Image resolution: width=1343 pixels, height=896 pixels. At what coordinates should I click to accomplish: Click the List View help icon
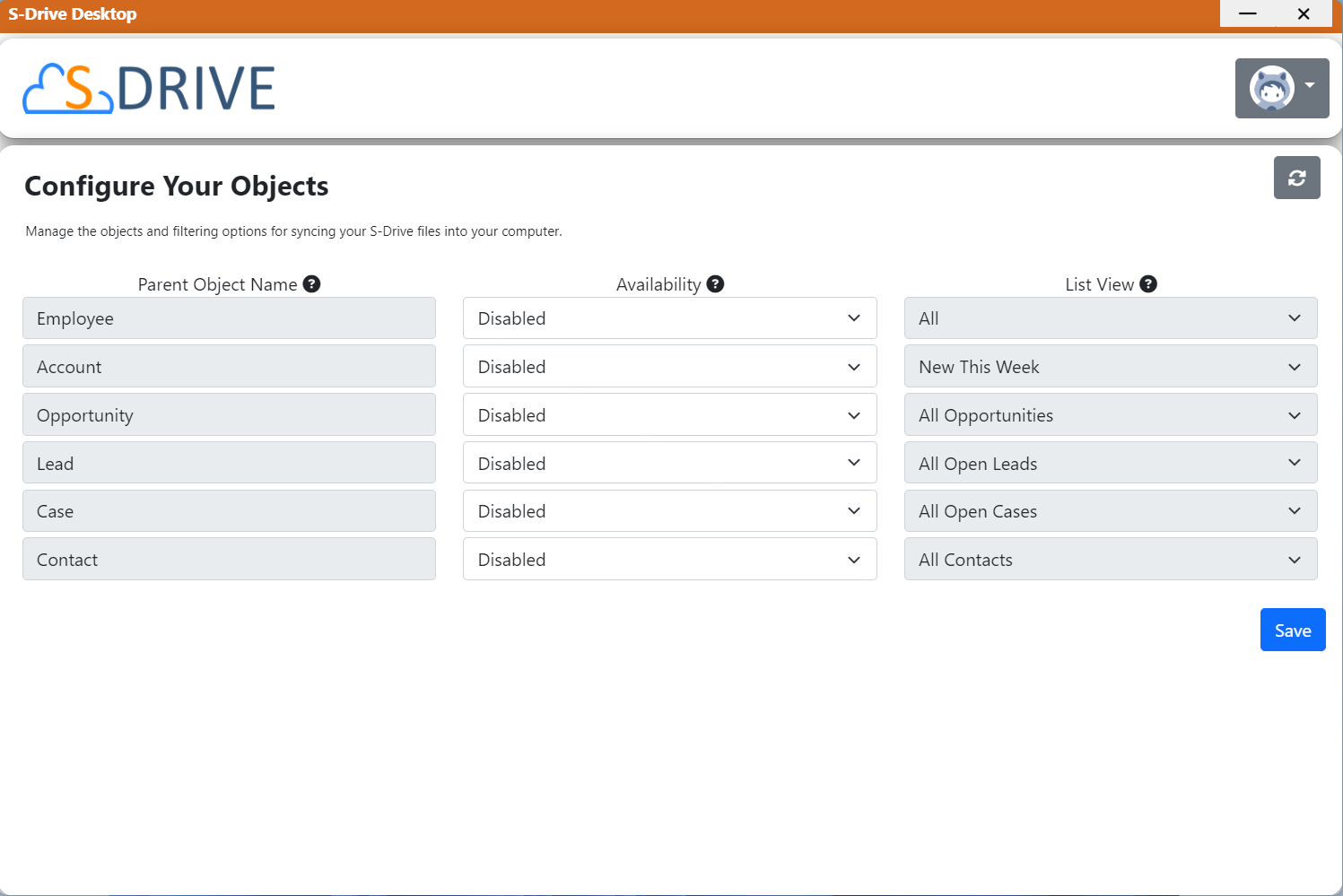point(1147,284)
